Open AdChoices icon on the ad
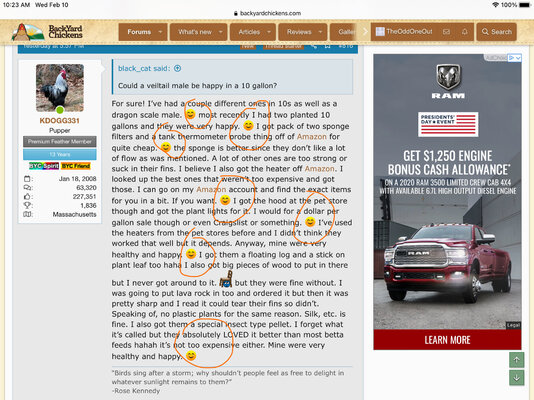534x400 pixels. (x=514, y=58)
